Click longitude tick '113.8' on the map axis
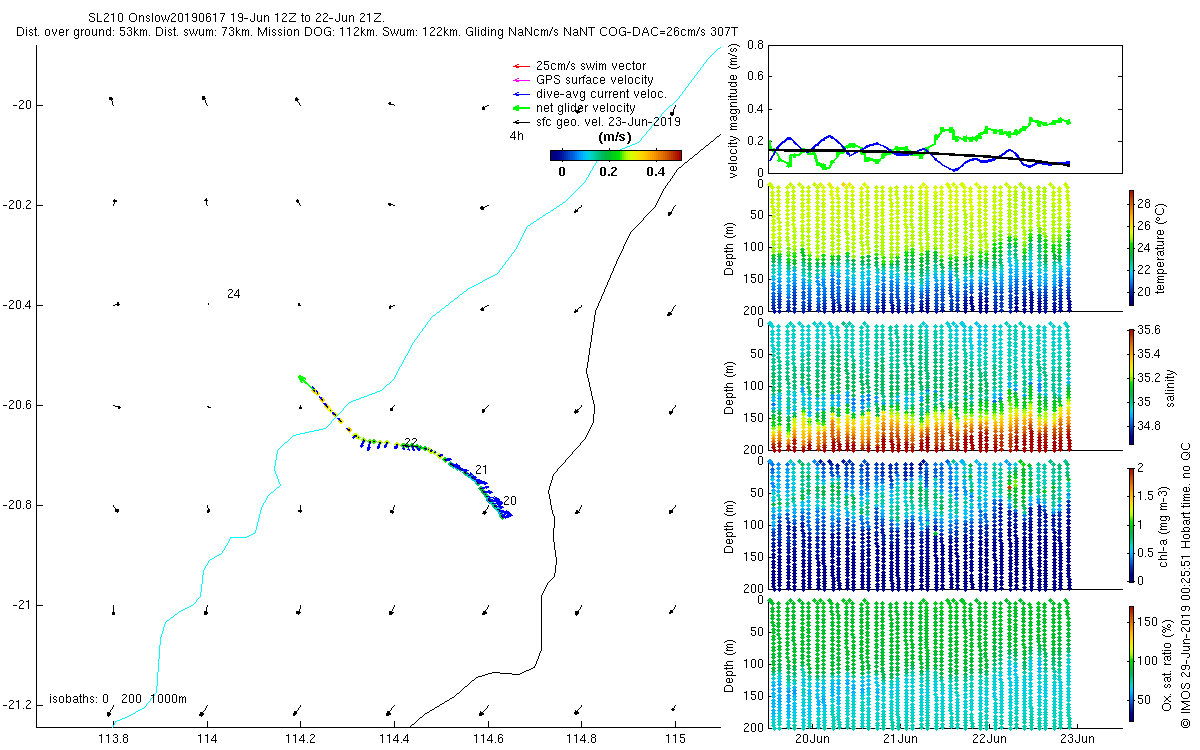This screenshot has width=1200, height=750. pos(113,739)
